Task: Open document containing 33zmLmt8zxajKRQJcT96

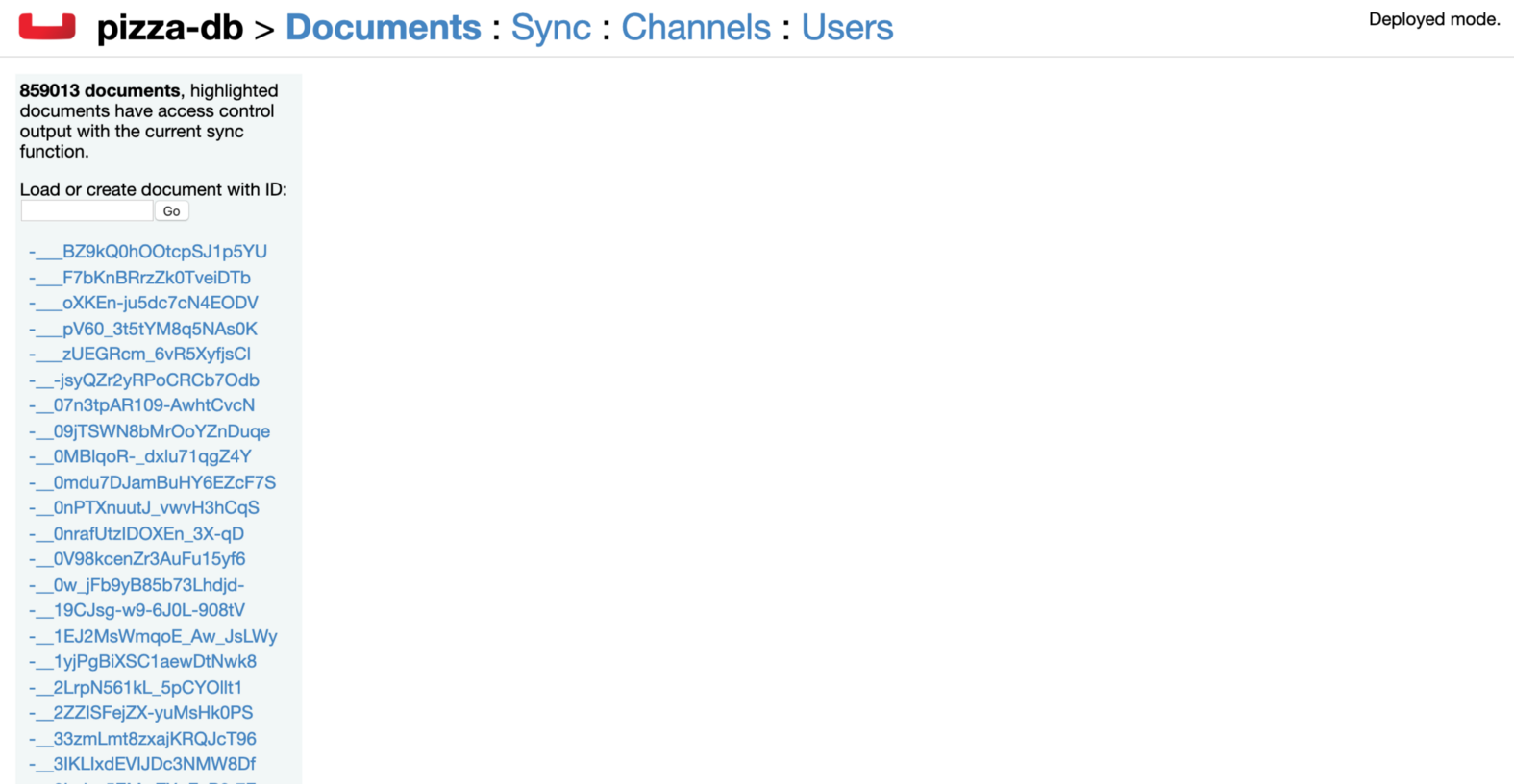Action: tap(142, 739)
